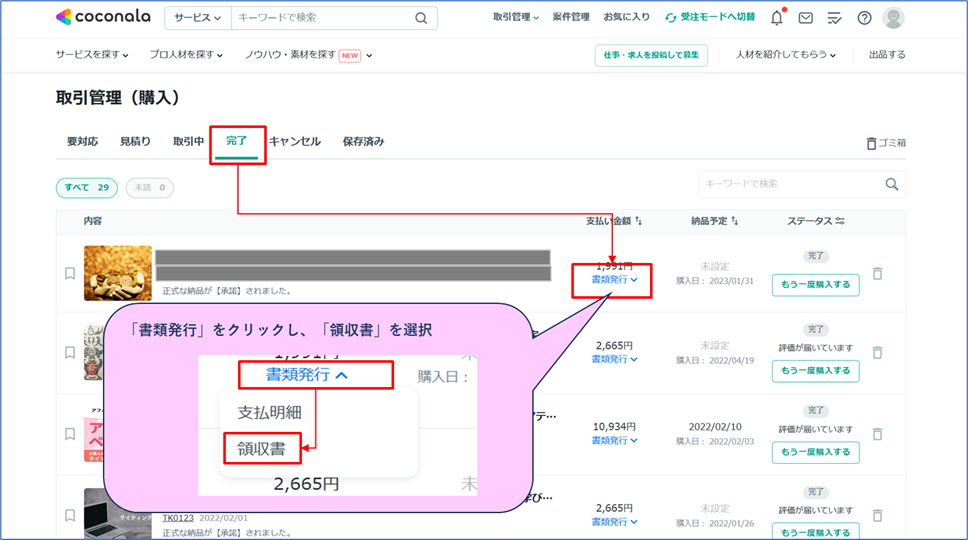Click 仕事・求人を投稿して募集 button
This screenshot has width=968, height=540.
(x=651, y=55)
